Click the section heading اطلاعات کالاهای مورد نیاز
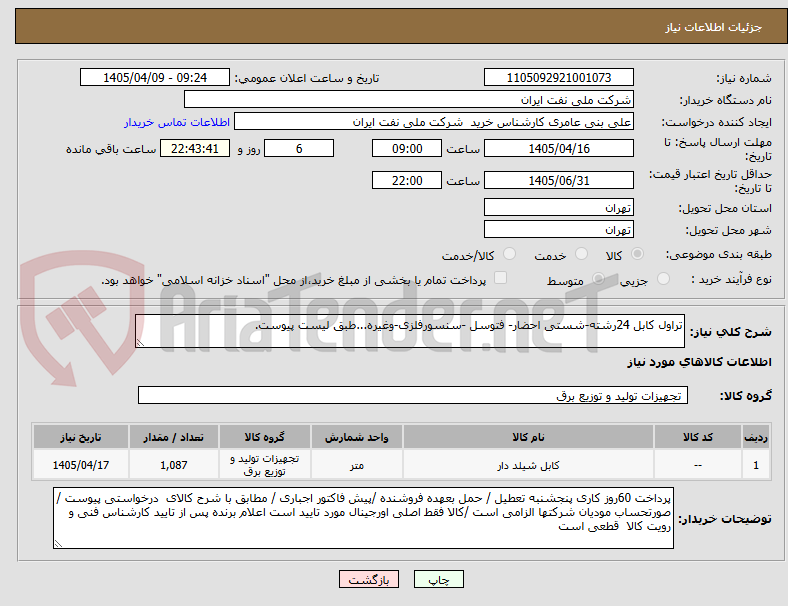This screenshot has height=606, width=788. (699, 362)
